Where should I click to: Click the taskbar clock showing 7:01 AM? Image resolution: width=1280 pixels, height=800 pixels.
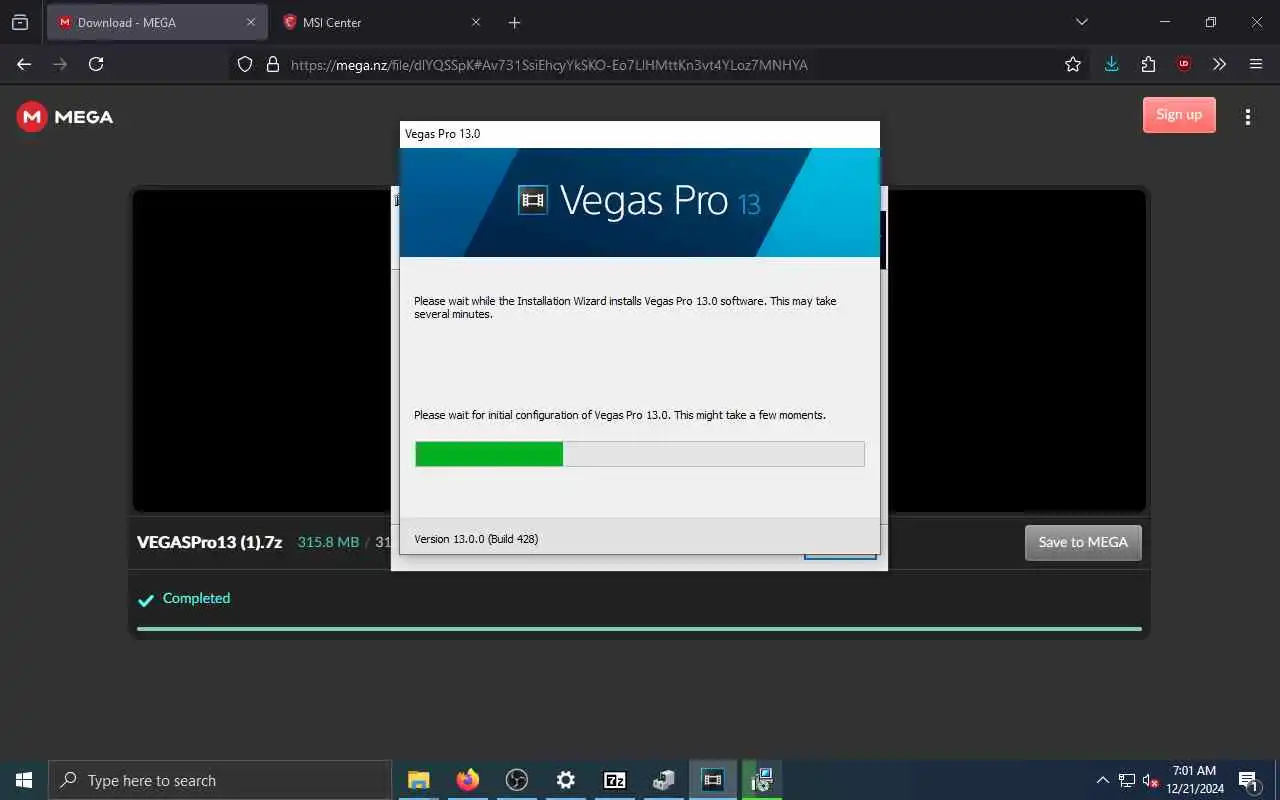[1195, 780]
